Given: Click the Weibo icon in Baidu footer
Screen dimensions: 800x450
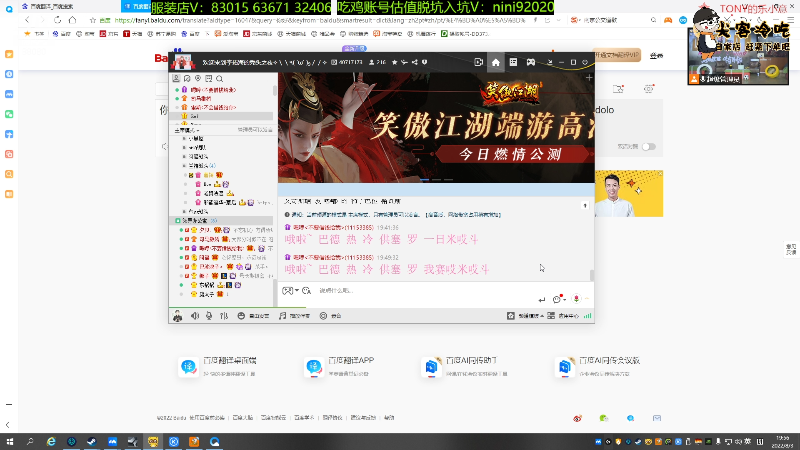Looking at the screenshot, I should pyautogui.click(x=577, y=418).
